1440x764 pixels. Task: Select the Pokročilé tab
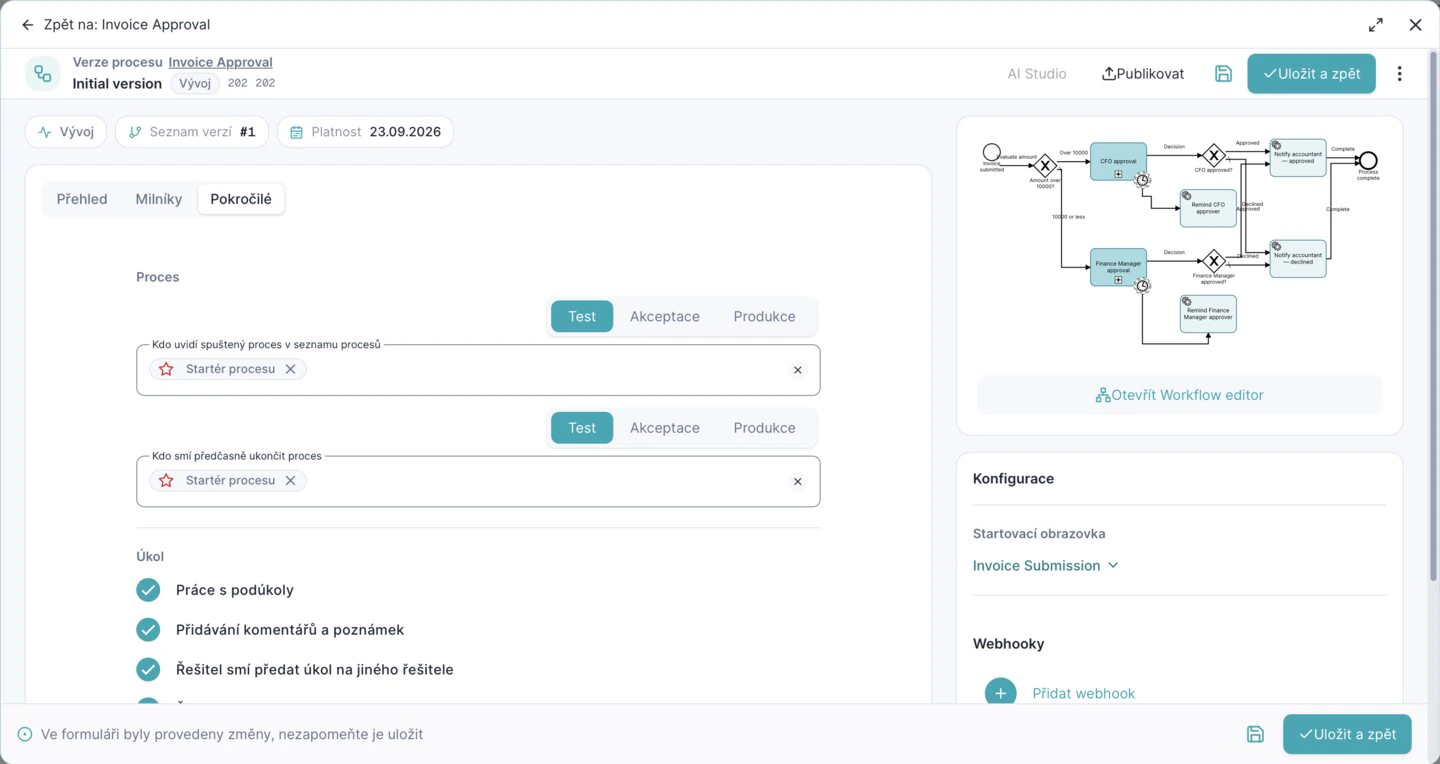(x=241, y=199)
